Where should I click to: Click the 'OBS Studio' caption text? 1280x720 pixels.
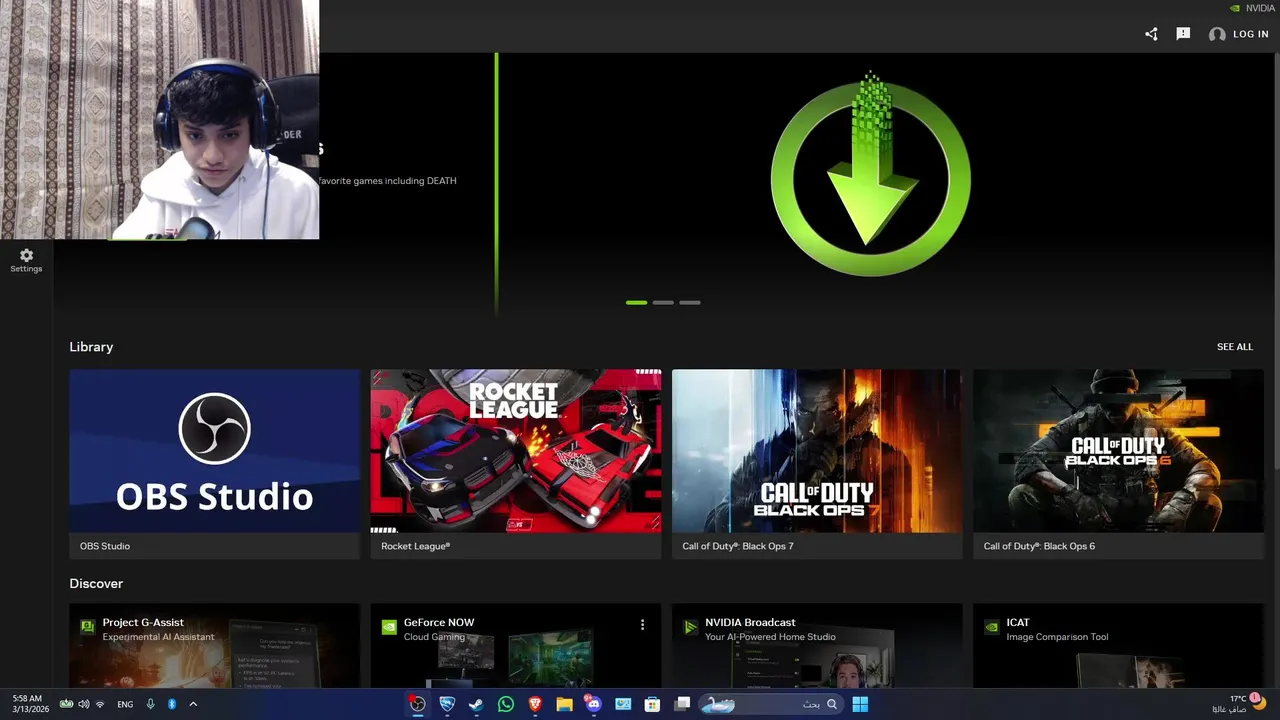[x=105, y=546]
